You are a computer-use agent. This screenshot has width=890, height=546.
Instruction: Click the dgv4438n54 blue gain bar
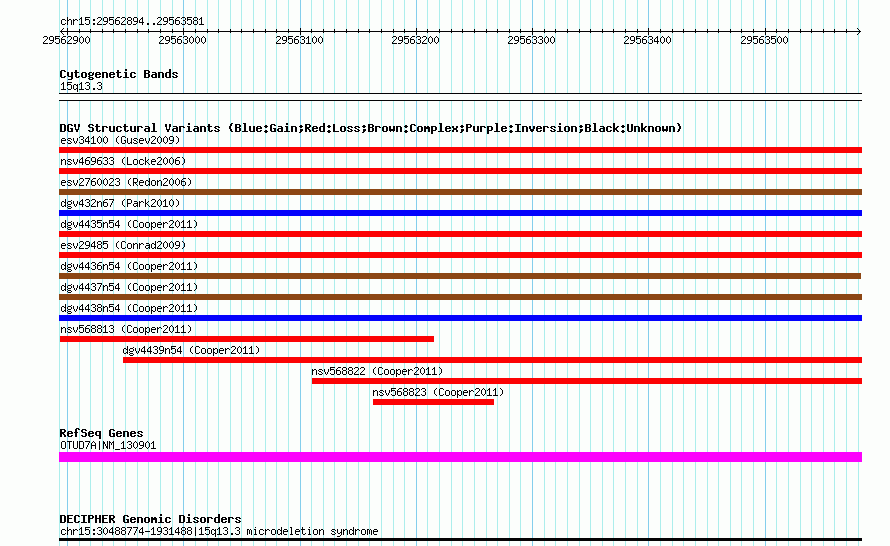coord(460,318)
